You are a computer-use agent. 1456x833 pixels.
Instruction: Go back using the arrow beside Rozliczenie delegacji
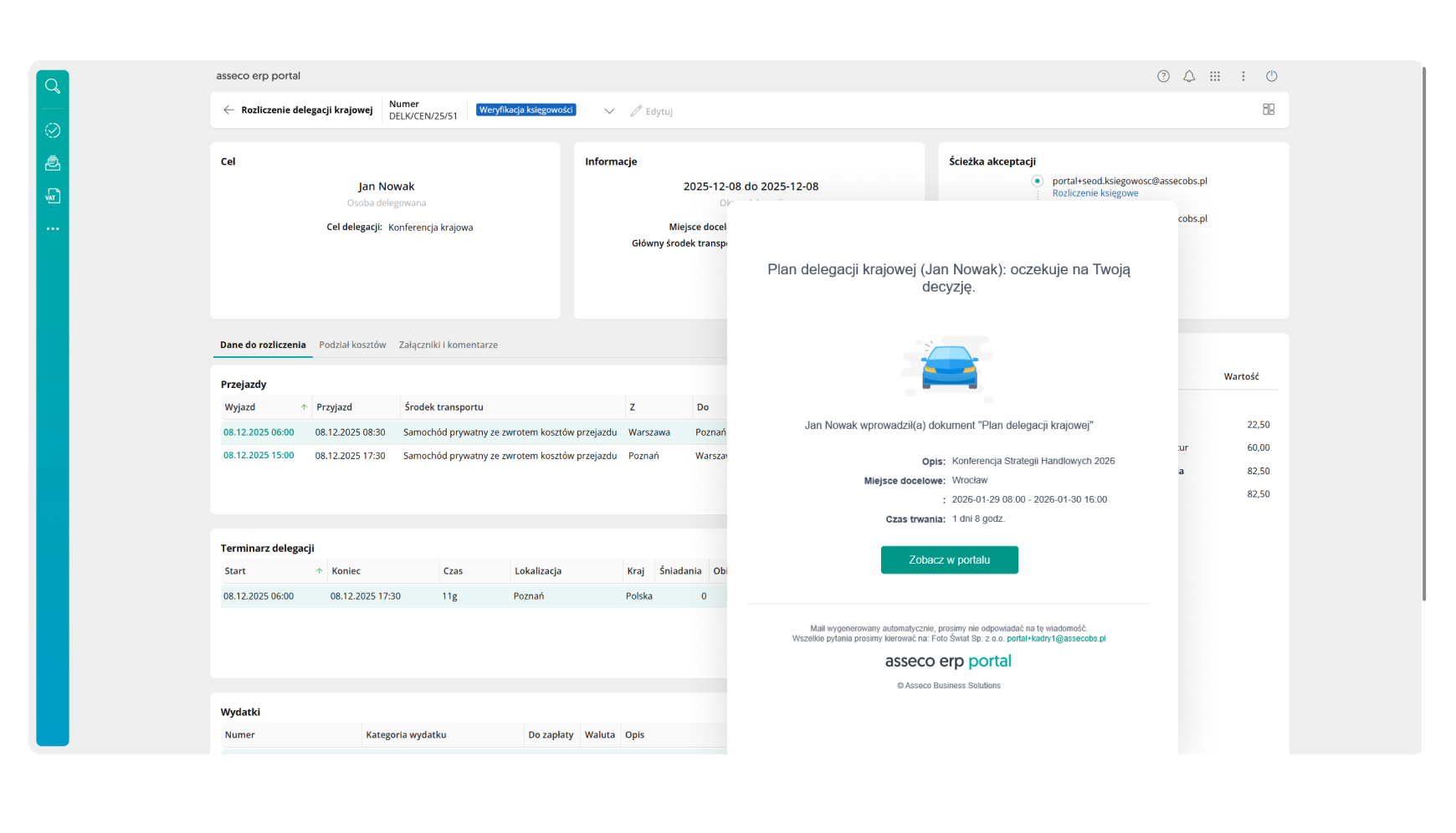[228, 110]
